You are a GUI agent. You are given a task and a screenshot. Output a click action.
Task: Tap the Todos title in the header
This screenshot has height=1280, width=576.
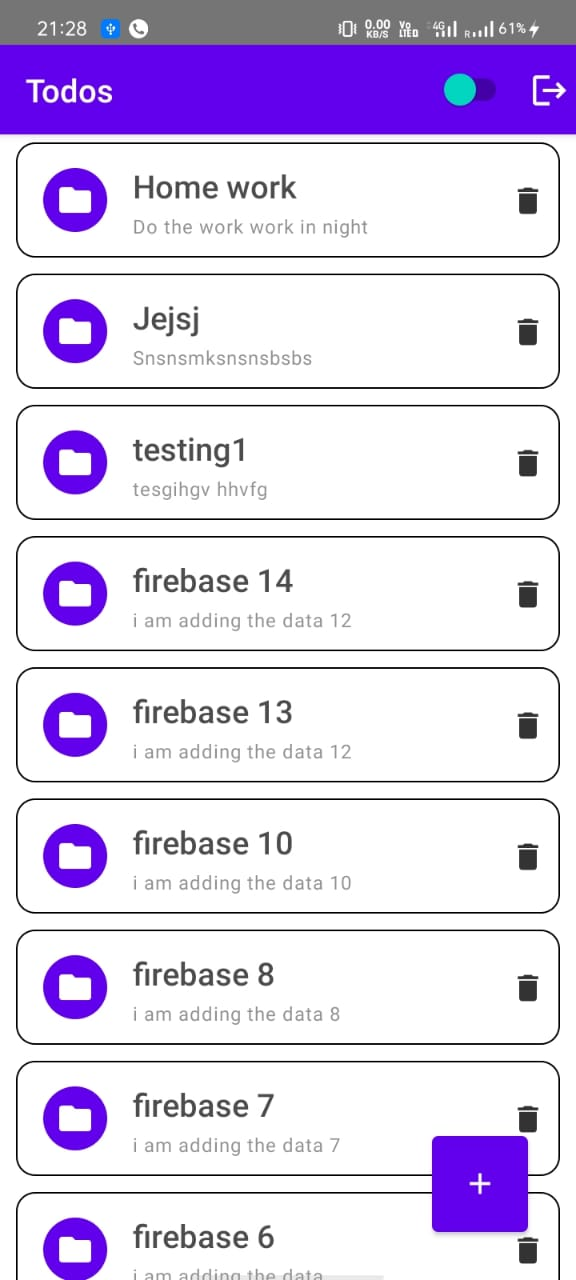pyautogui.click(x=69, y=90)
